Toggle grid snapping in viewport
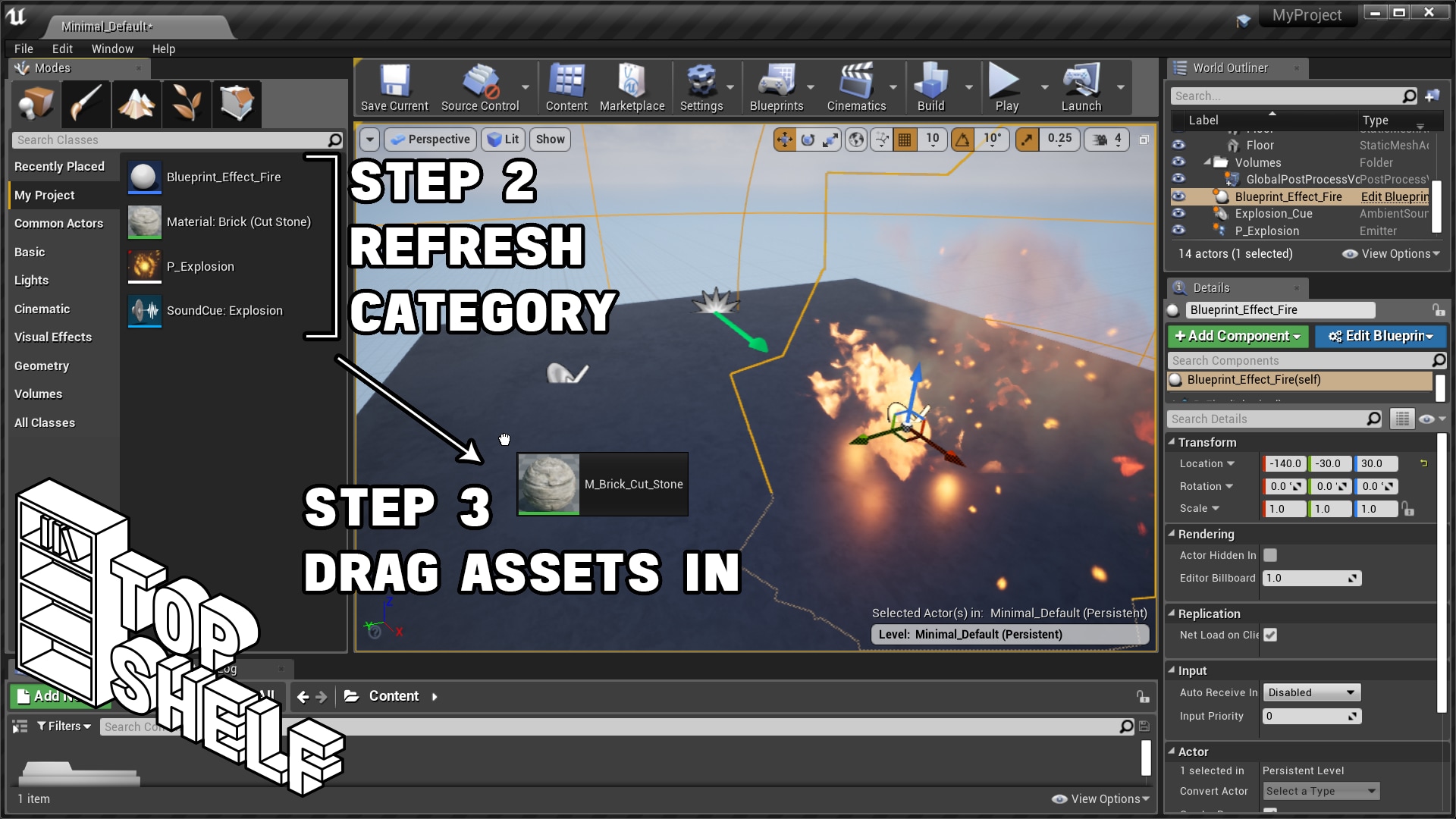The image size is (1456, 819). click(x=905, y=140)
